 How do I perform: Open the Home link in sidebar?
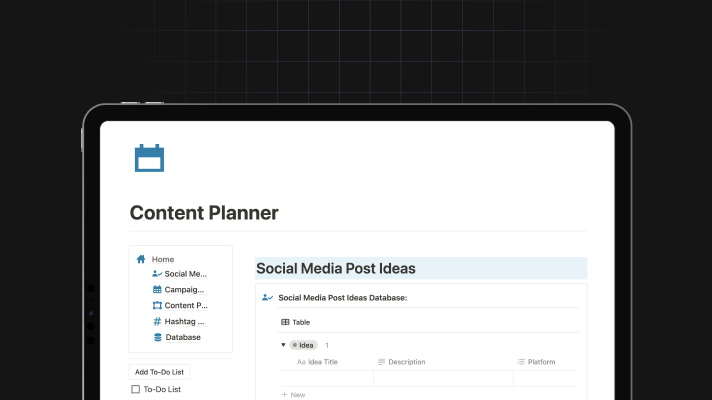[163, 259]
